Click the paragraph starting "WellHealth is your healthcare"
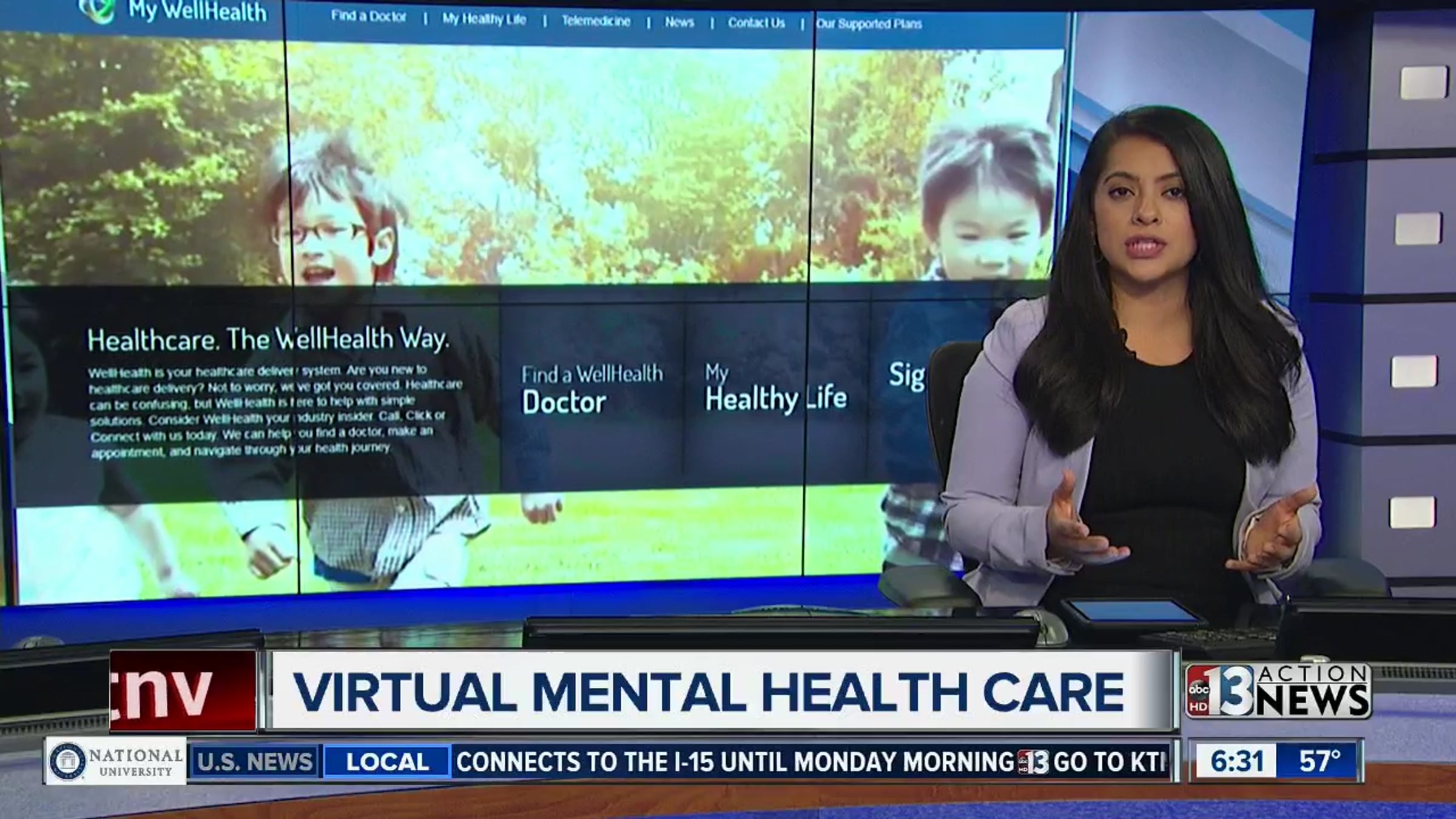 275,411
